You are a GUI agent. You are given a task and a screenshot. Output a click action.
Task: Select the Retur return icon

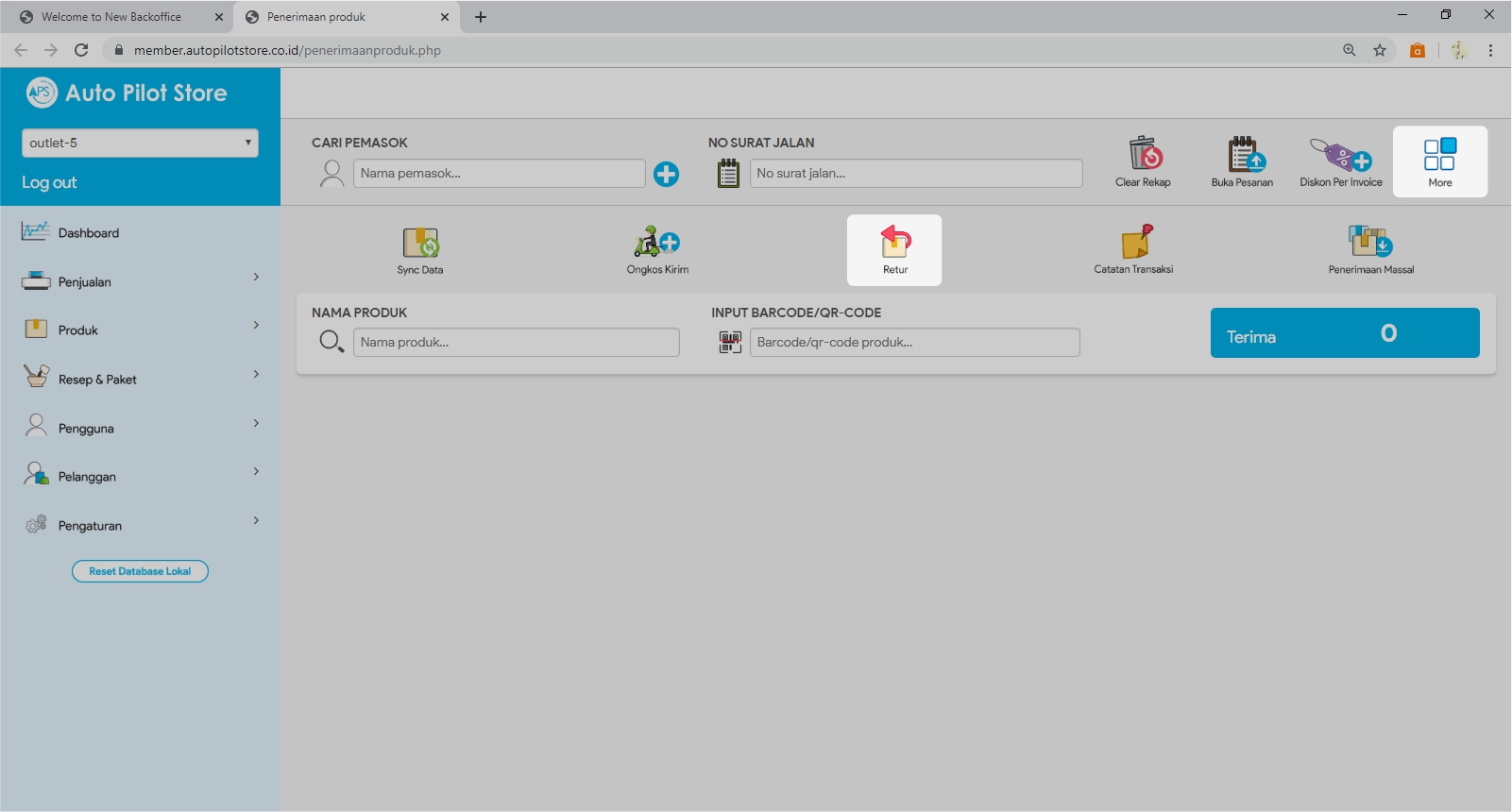[894, 244]
